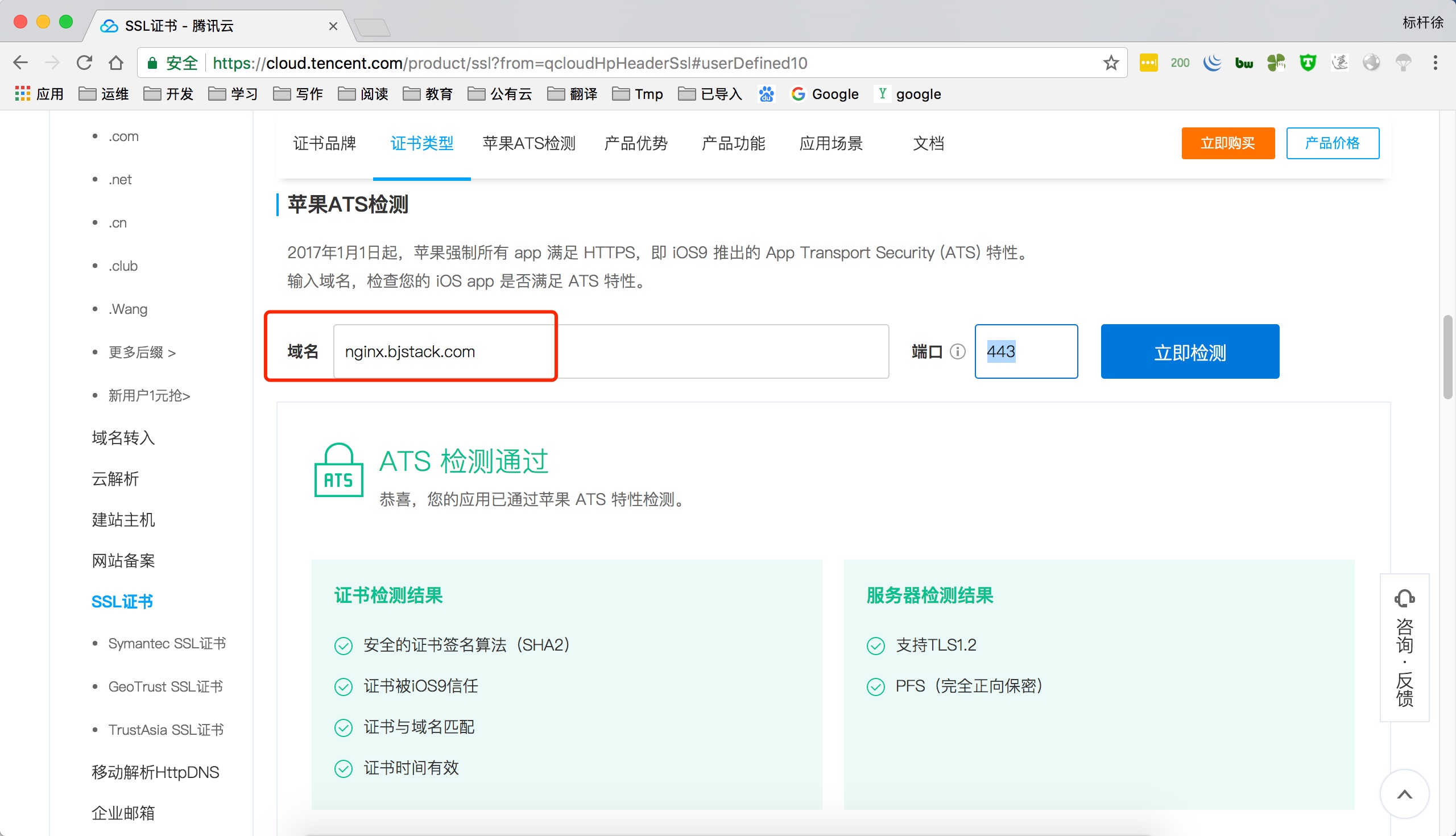Open the Google bookmark
The height and width of the screenshot is (836, 1456).
coord(825,94)
